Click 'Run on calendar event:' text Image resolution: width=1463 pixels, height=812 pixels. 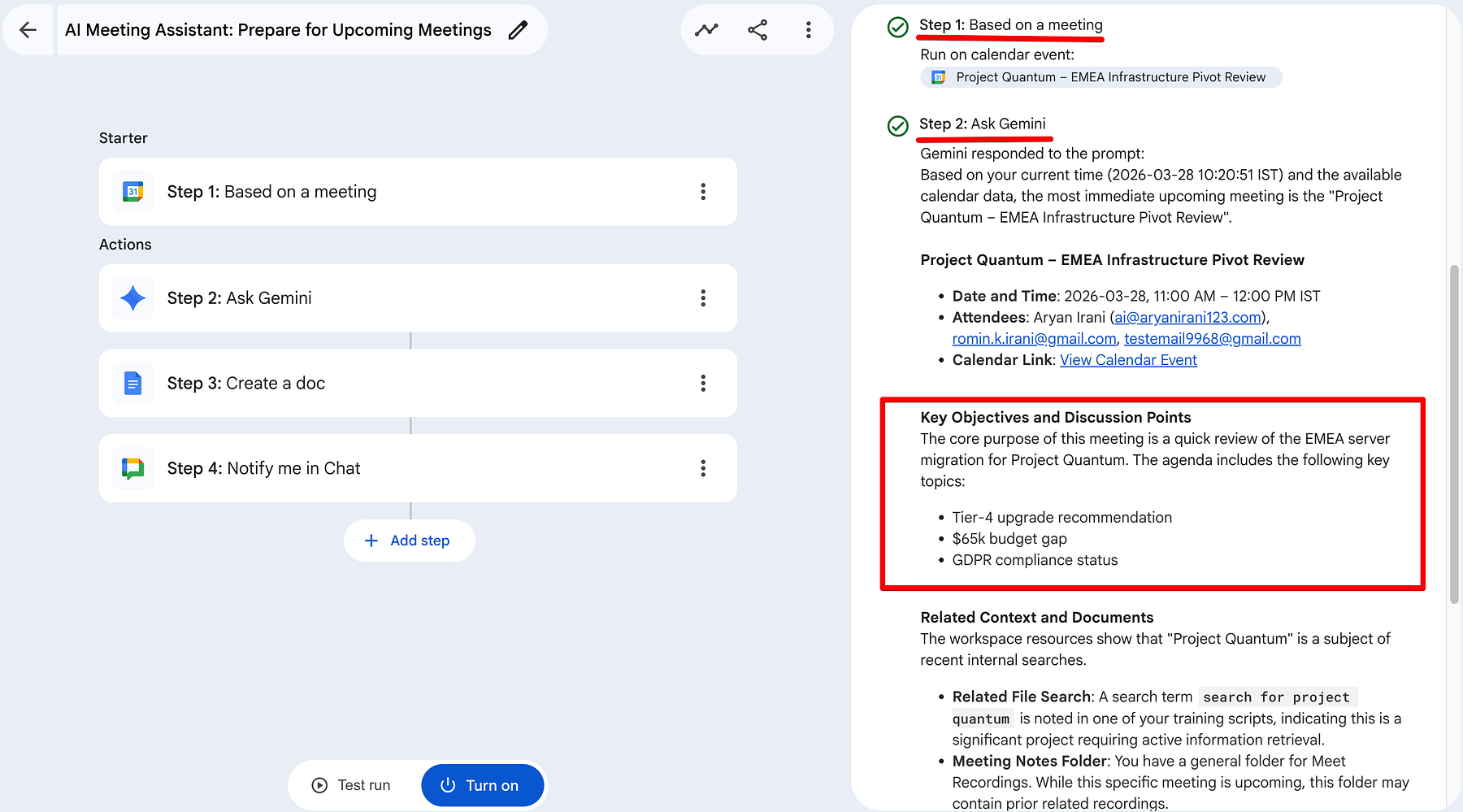(x=997, y=54)
